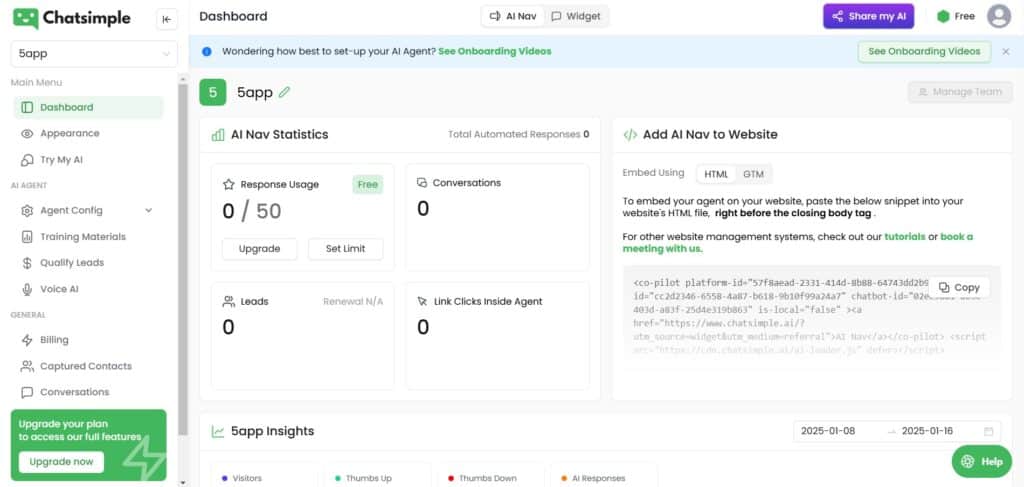This screenshot has width=1024, height=487.
Task: Click the Qualify Leads dollar icon
Action: click(x=27, y=263)
